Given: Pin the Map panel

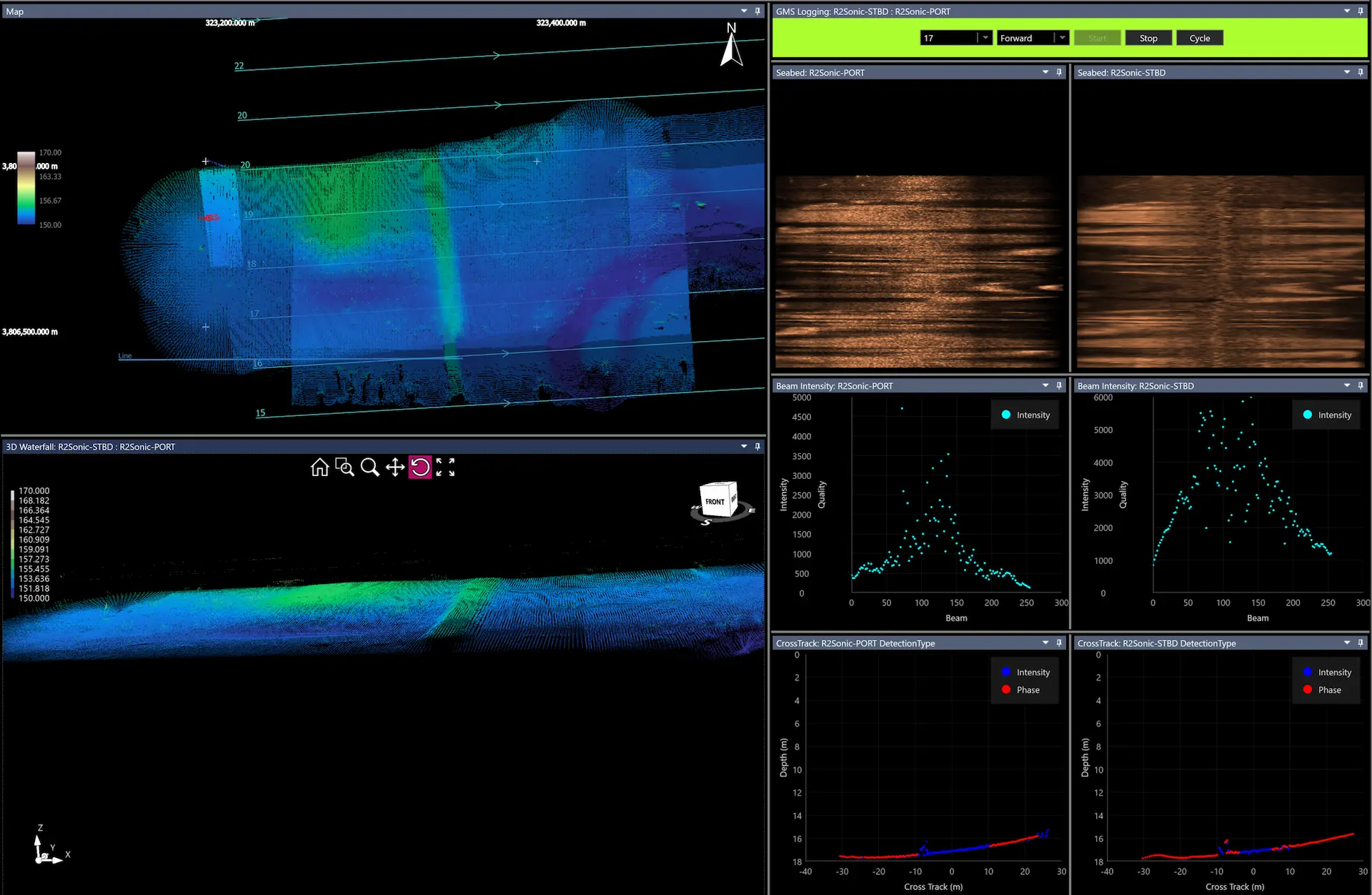Looking at the screenshot, I should tap(757, 11).
